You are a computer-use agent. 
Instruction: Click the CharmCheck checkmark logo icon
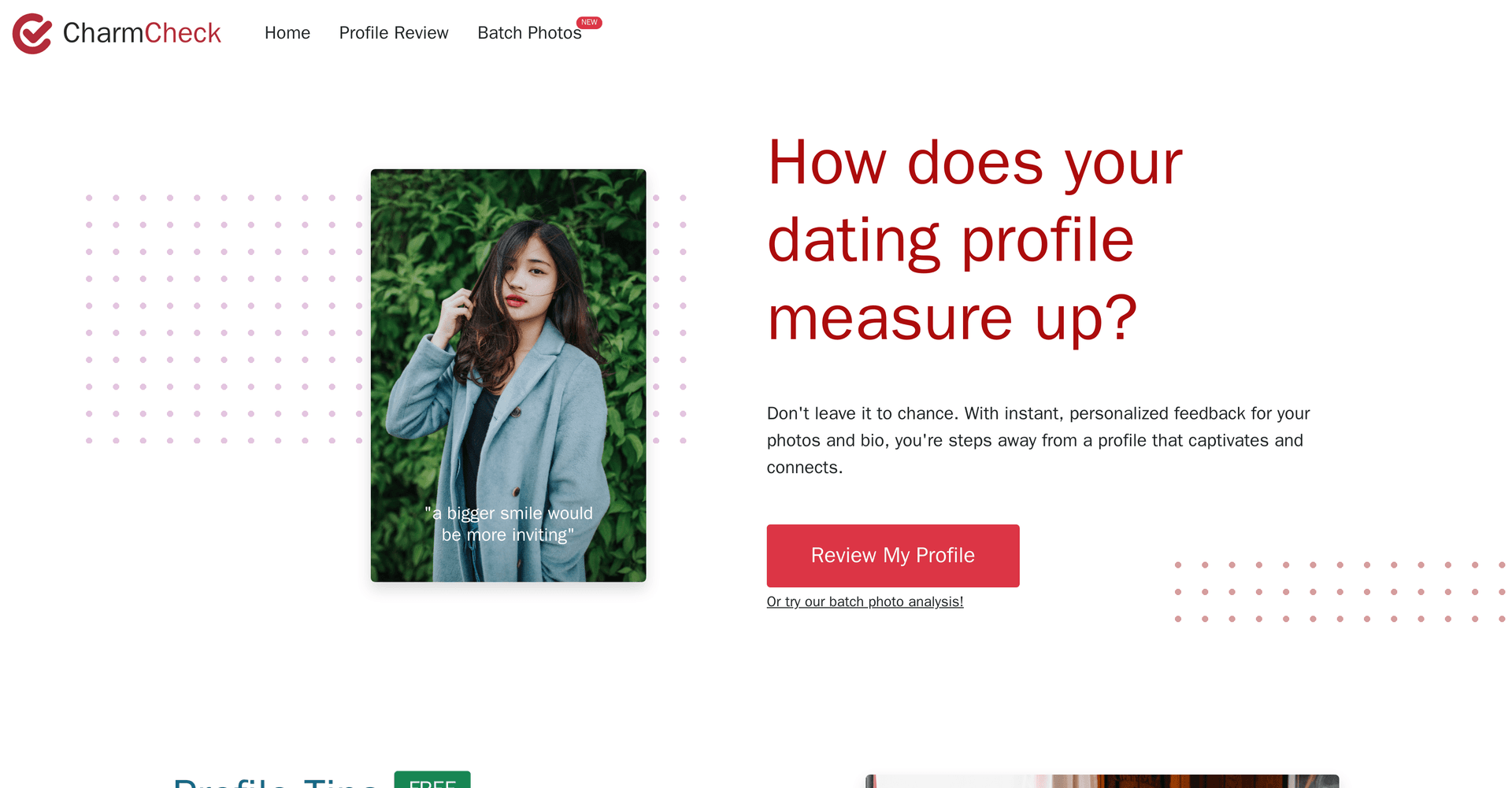click(x=32, y=33)
